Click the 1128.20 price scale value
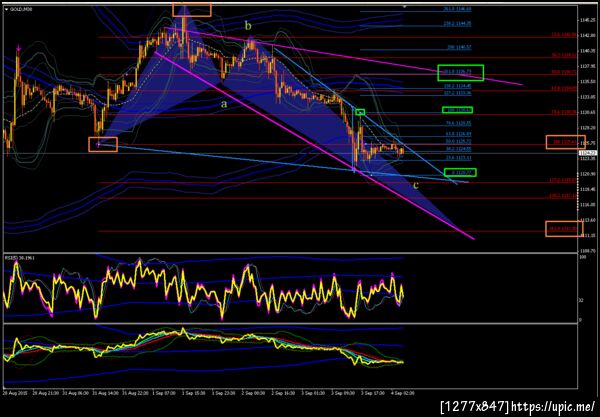The height and width of the screenshot is (417, 600). click(587, 128)
